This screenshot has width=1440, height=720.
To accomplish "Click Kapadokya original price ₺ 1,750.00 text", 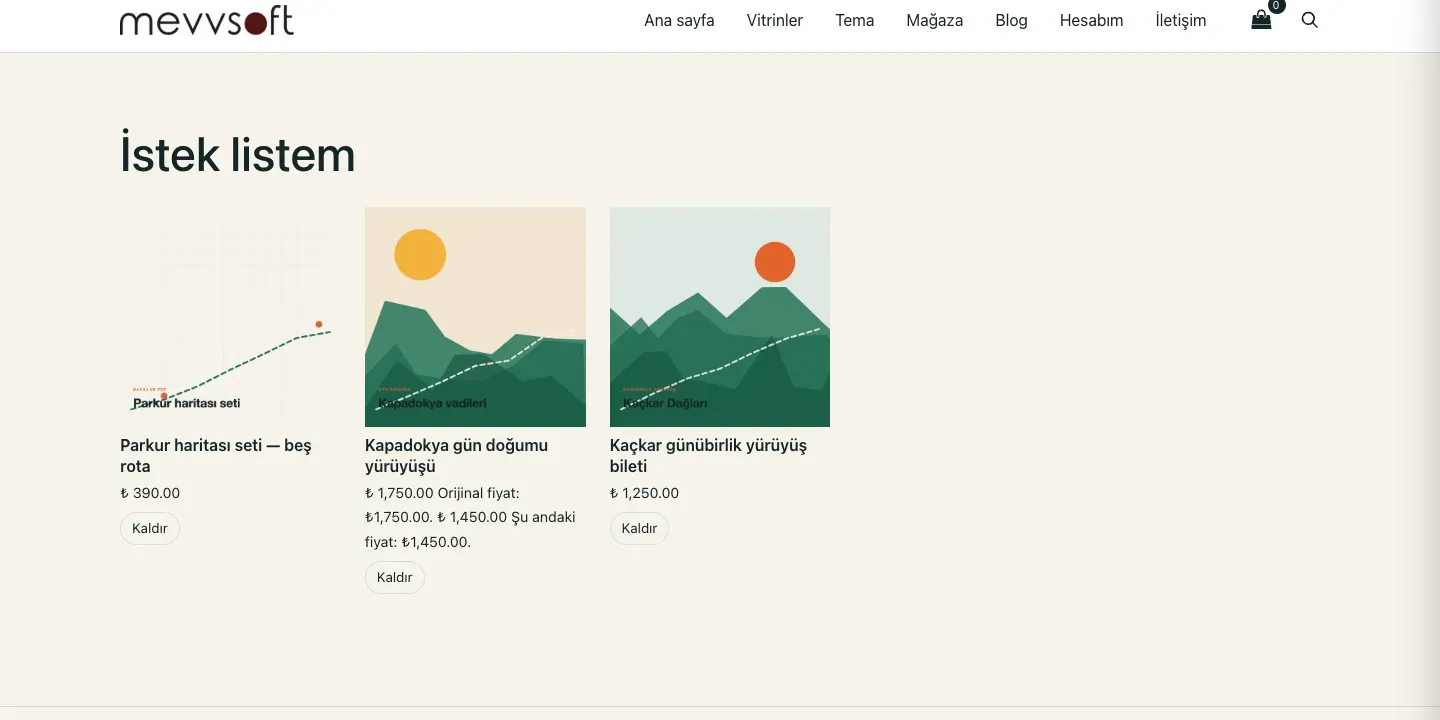I will pos(399,493).
